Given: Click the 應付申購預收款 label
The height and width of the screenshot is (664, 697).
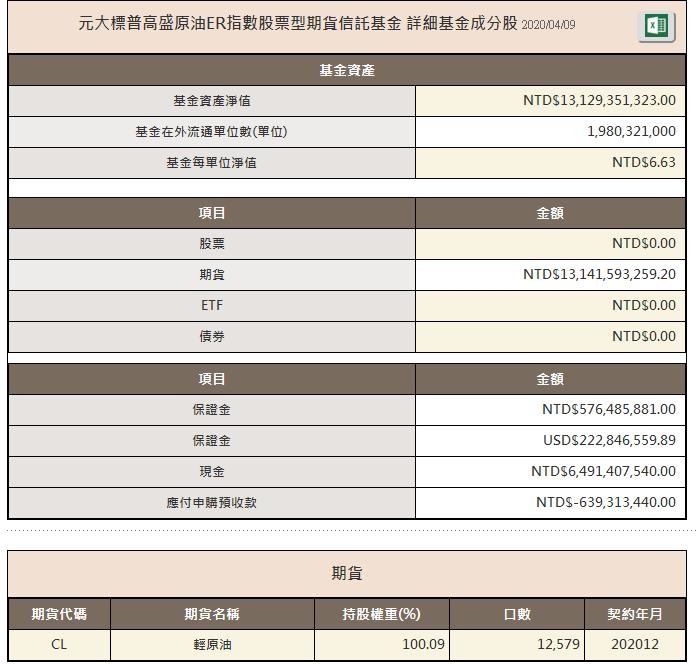Looking at the screenshot, I should point(212,503).
